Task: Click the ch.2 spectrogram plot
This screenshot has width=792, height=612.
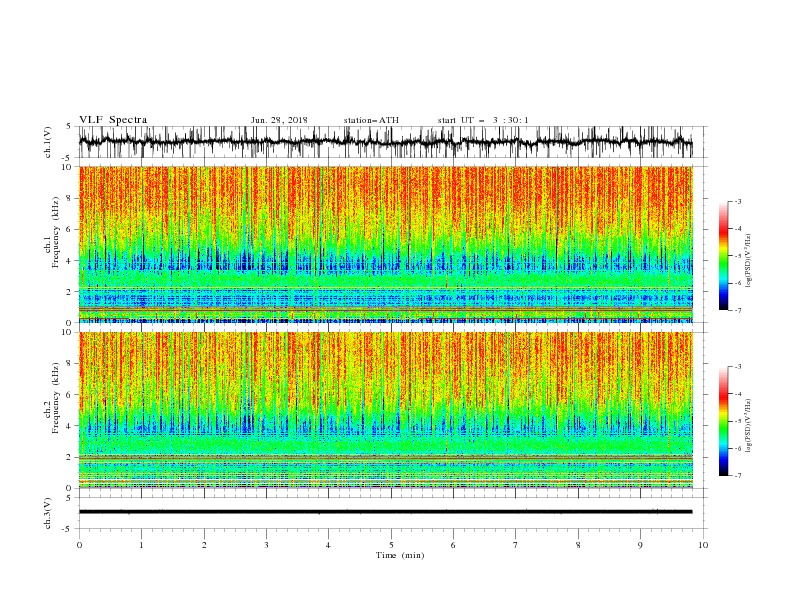Action: pyautogui.click(x=385, y=410)
